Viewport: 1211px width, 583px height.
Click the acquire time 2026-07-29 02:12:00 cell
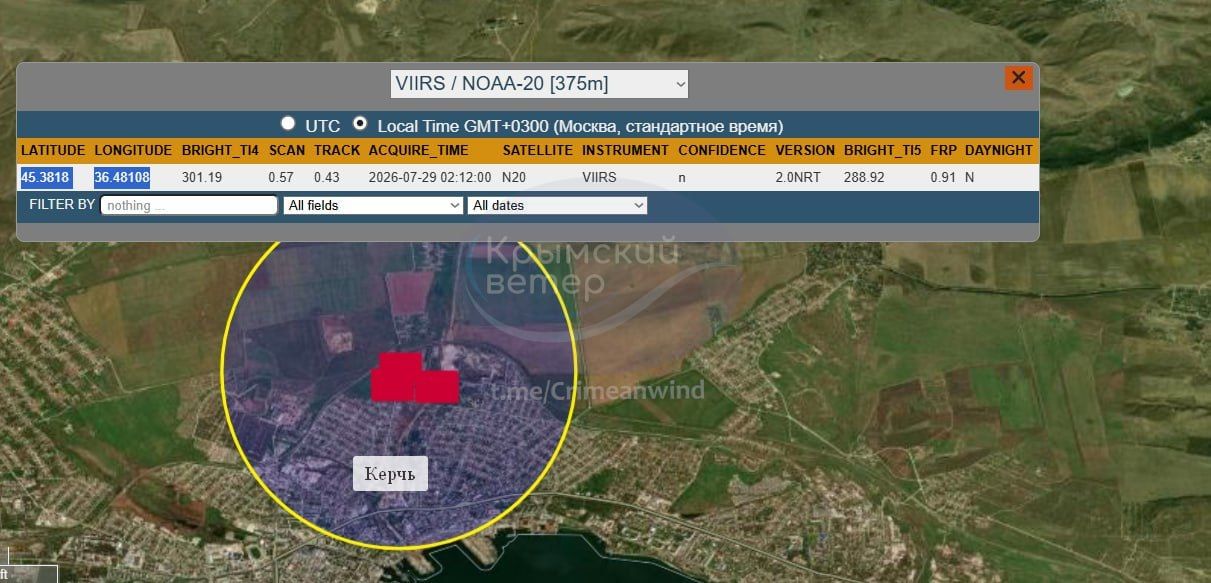click(x=430, y=178)
